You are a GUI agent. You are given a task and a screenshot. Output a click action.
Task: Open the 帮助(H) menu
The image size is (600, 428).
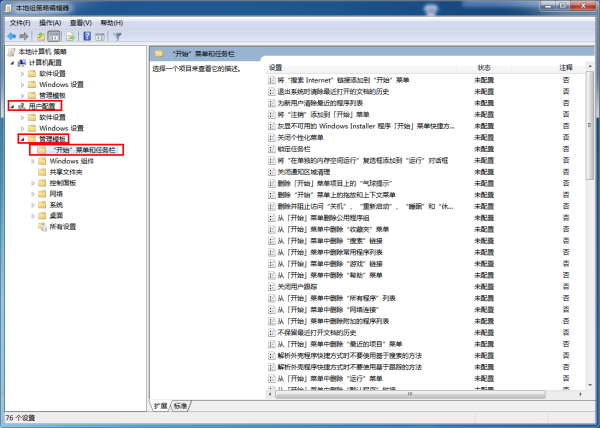[x=112, y=23]
